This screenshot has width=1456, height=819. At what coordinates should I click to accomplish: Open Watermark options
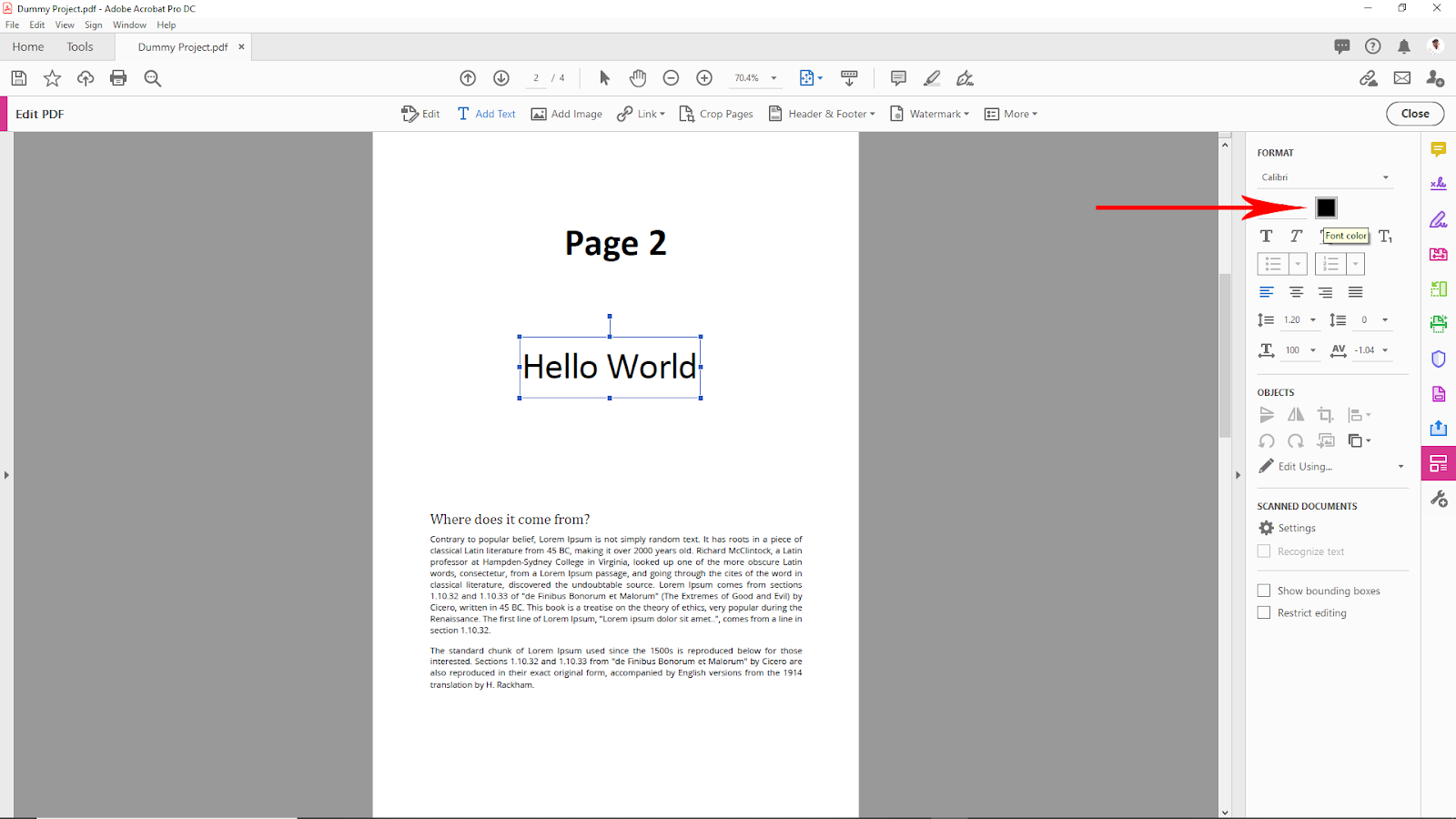[x=929, y=114]
